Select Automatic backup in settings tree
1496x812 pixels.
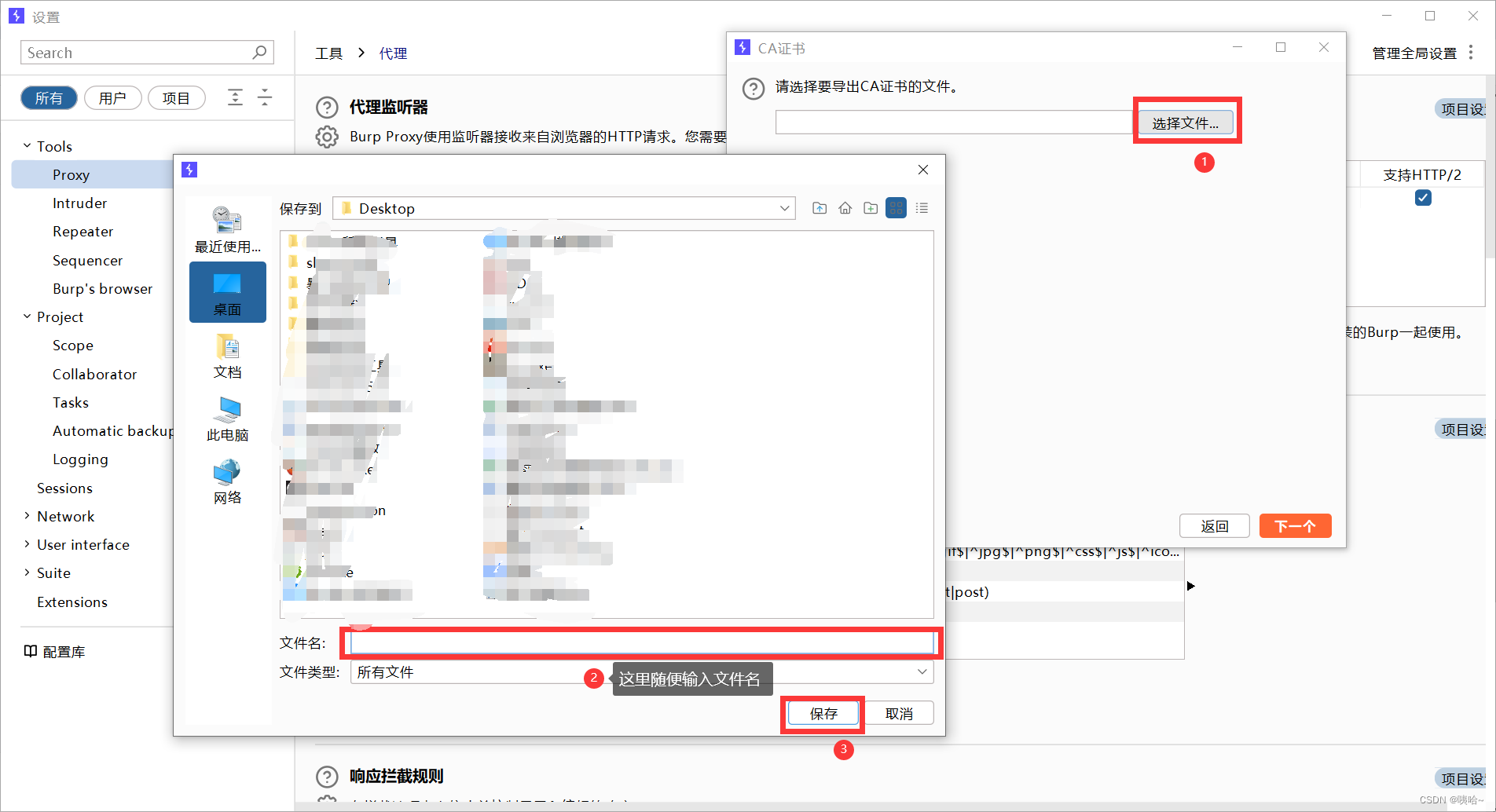pyautogui.click(x=112, y=430)
